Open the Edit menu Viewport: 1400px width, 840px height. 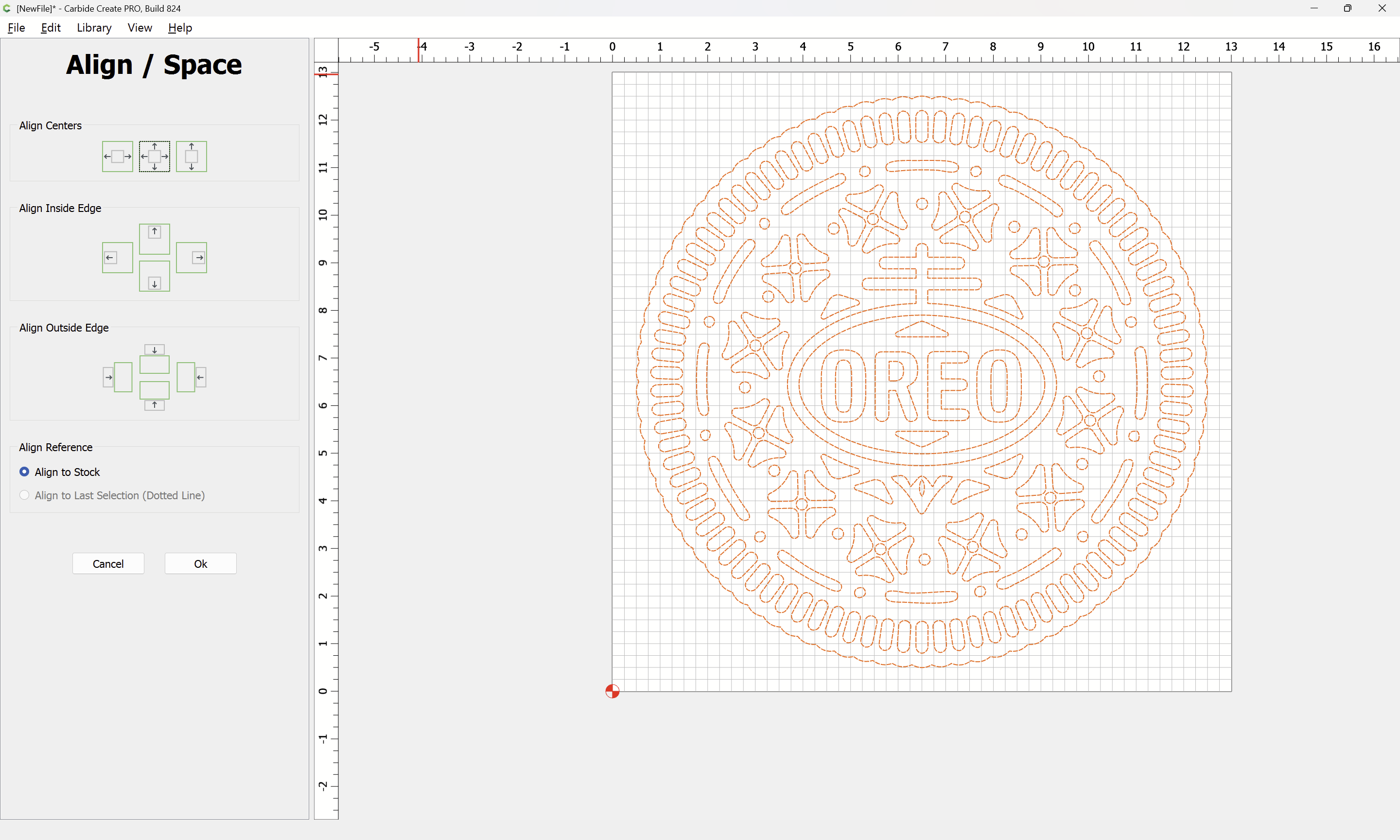pos(51,28)
